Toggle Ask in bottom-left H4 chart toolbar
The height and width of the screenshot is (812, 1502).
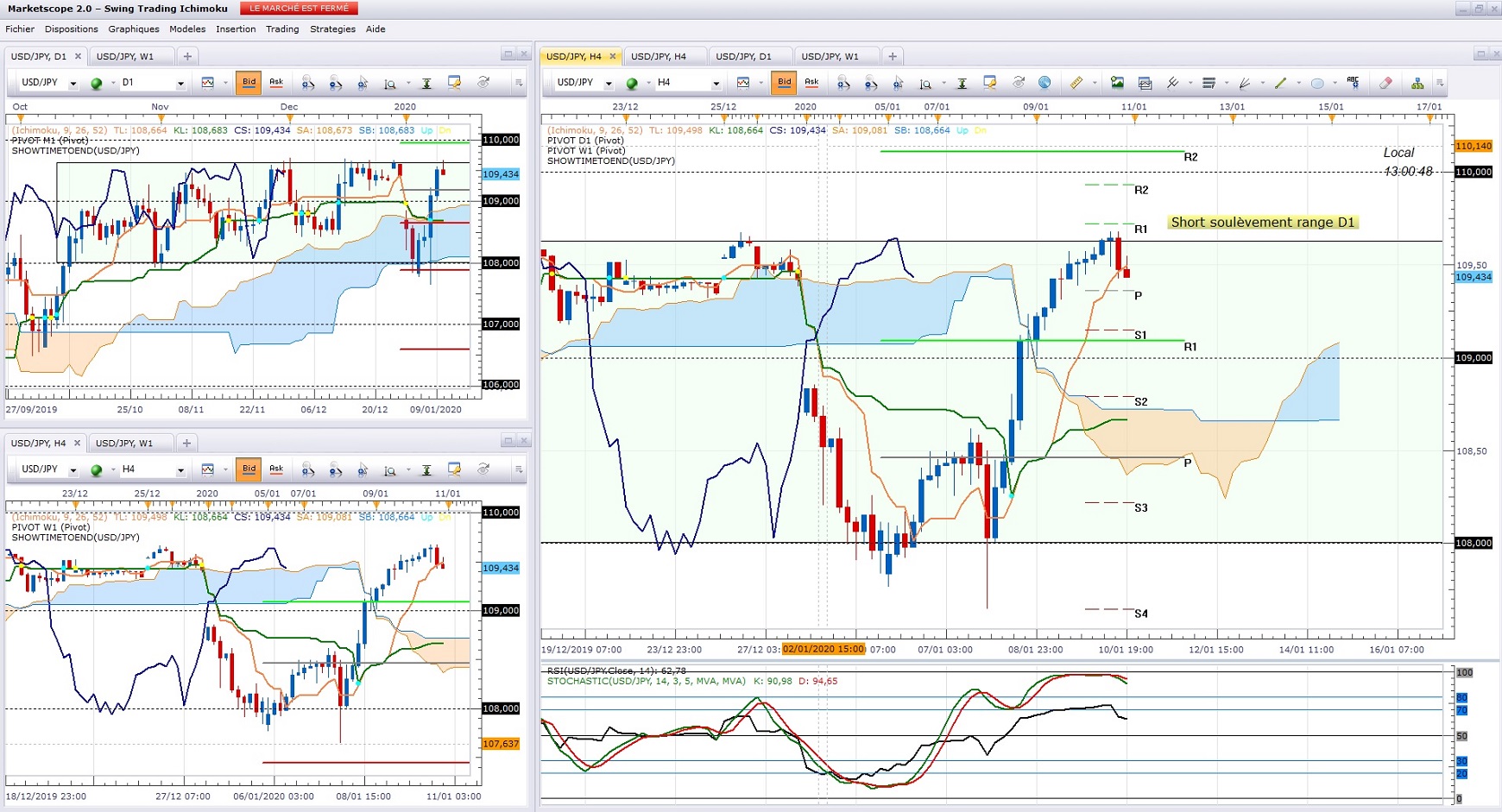[x=276, y=469]
